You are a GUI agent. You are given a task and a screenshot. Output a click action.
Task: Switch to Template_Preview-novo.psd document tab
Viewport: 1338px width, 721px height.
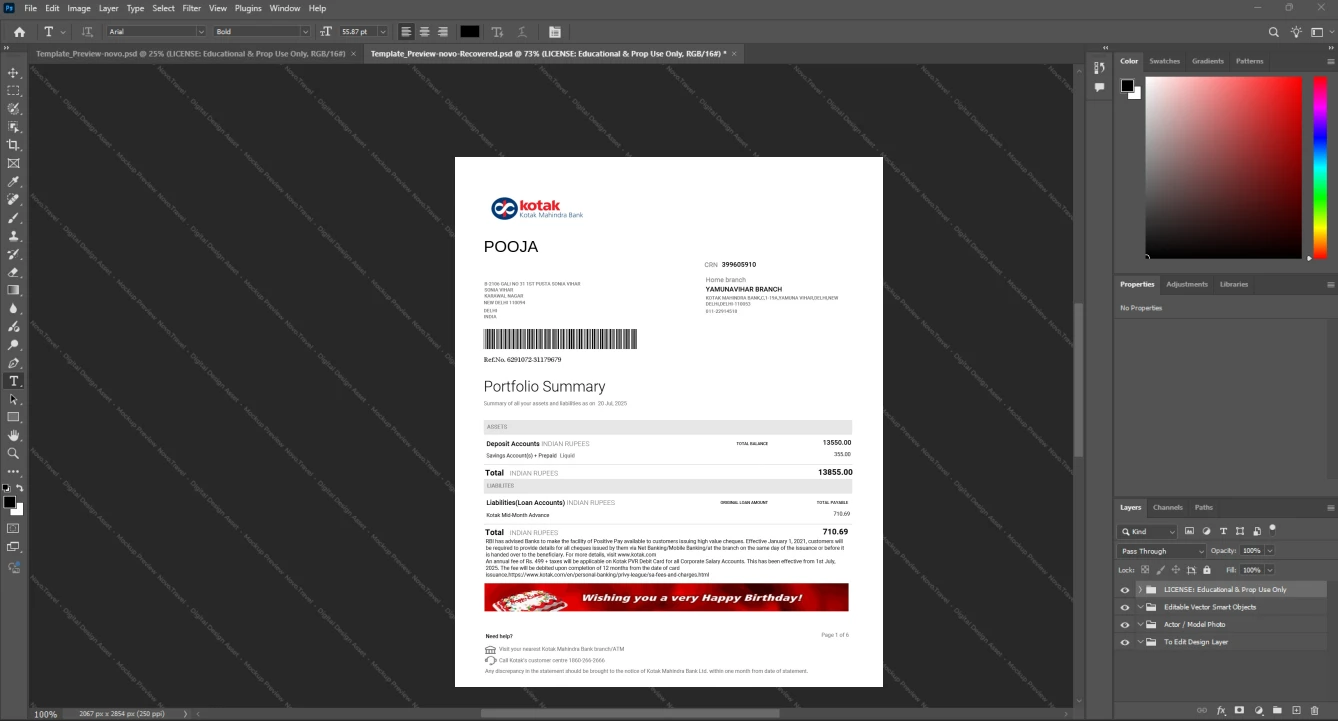pos(191,53)
